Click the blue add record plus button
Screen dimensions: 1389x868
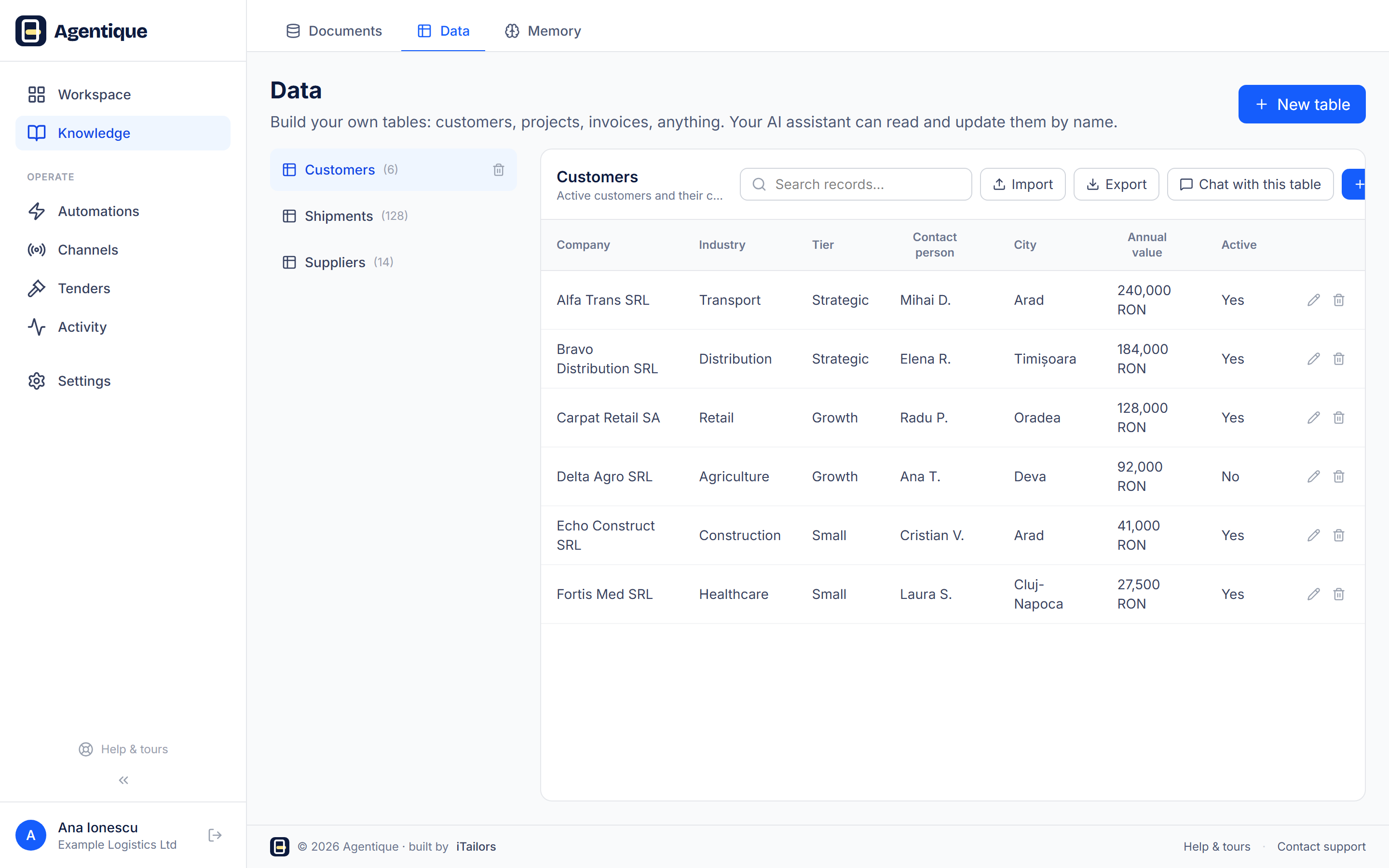point(1354,184)
